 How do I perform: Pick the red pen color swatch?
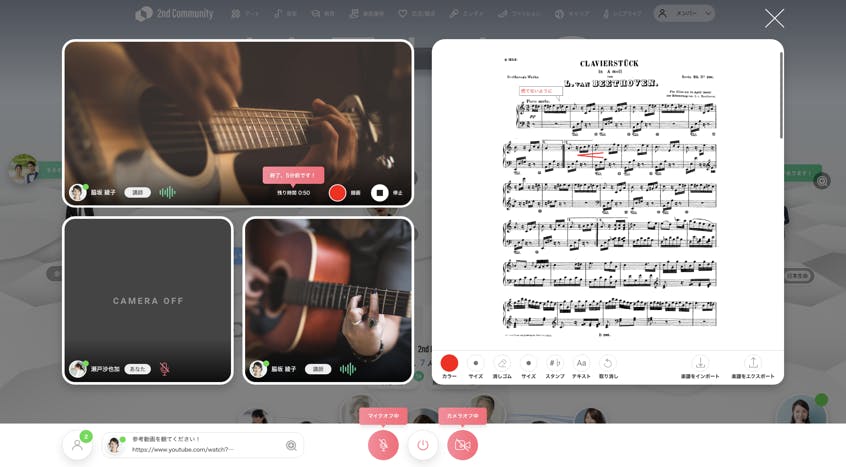click(x=449, y=363)
